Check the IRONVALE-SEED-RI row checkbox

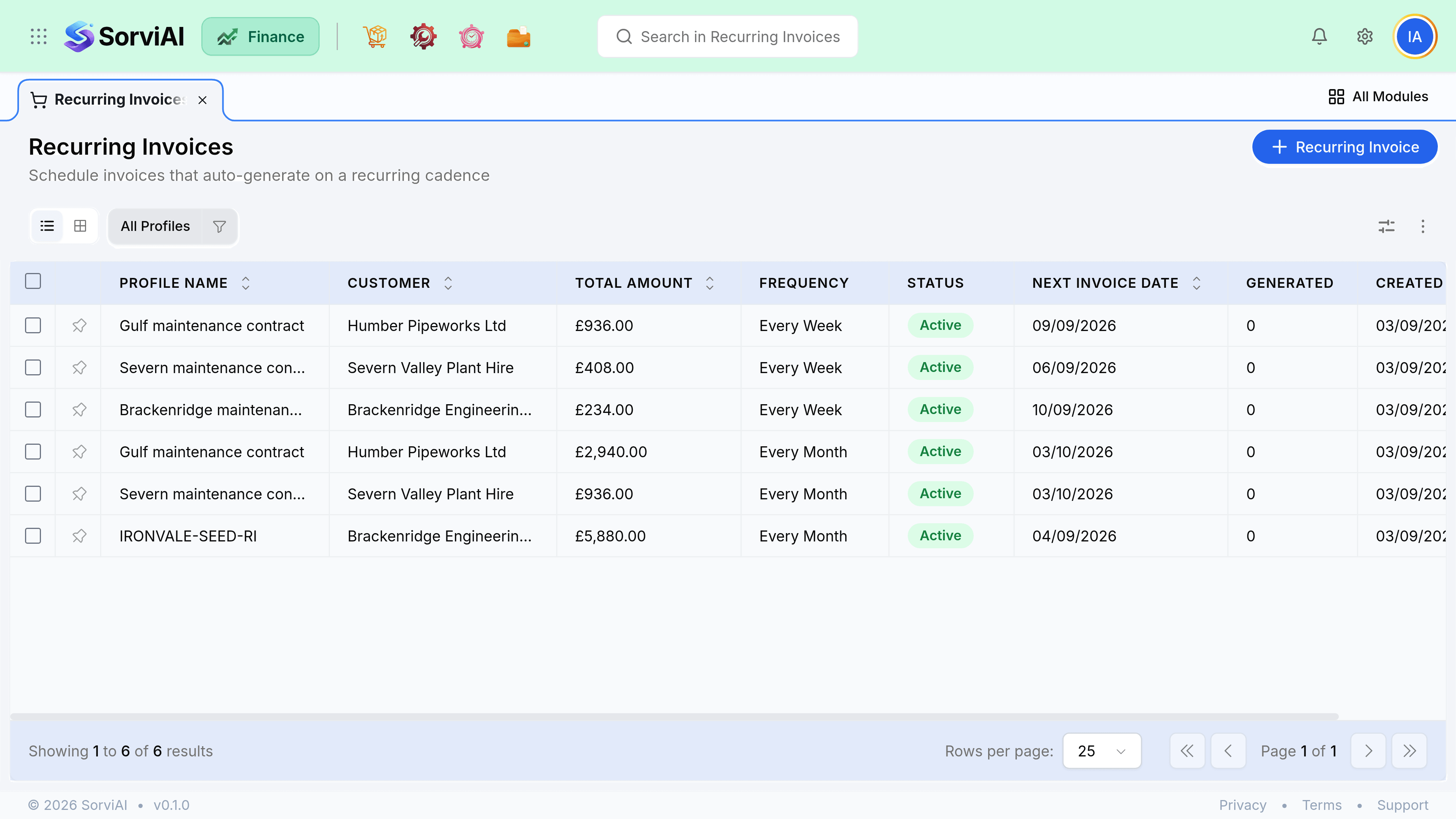click(33, 536)
